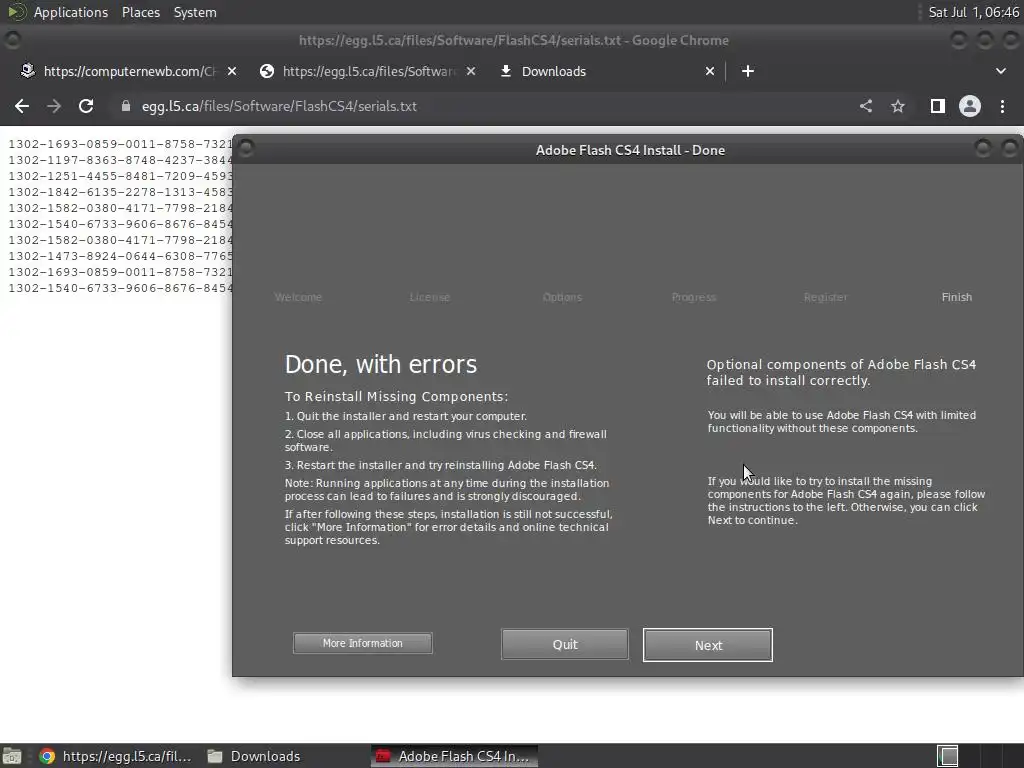Click the Options step label
Screen dimensions: 1024x768
562,297
